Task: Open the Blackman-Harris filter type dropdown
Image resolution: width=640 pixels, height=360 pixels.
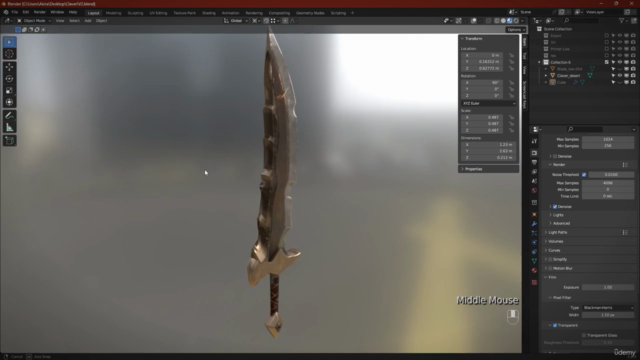Action: [608, 308]
